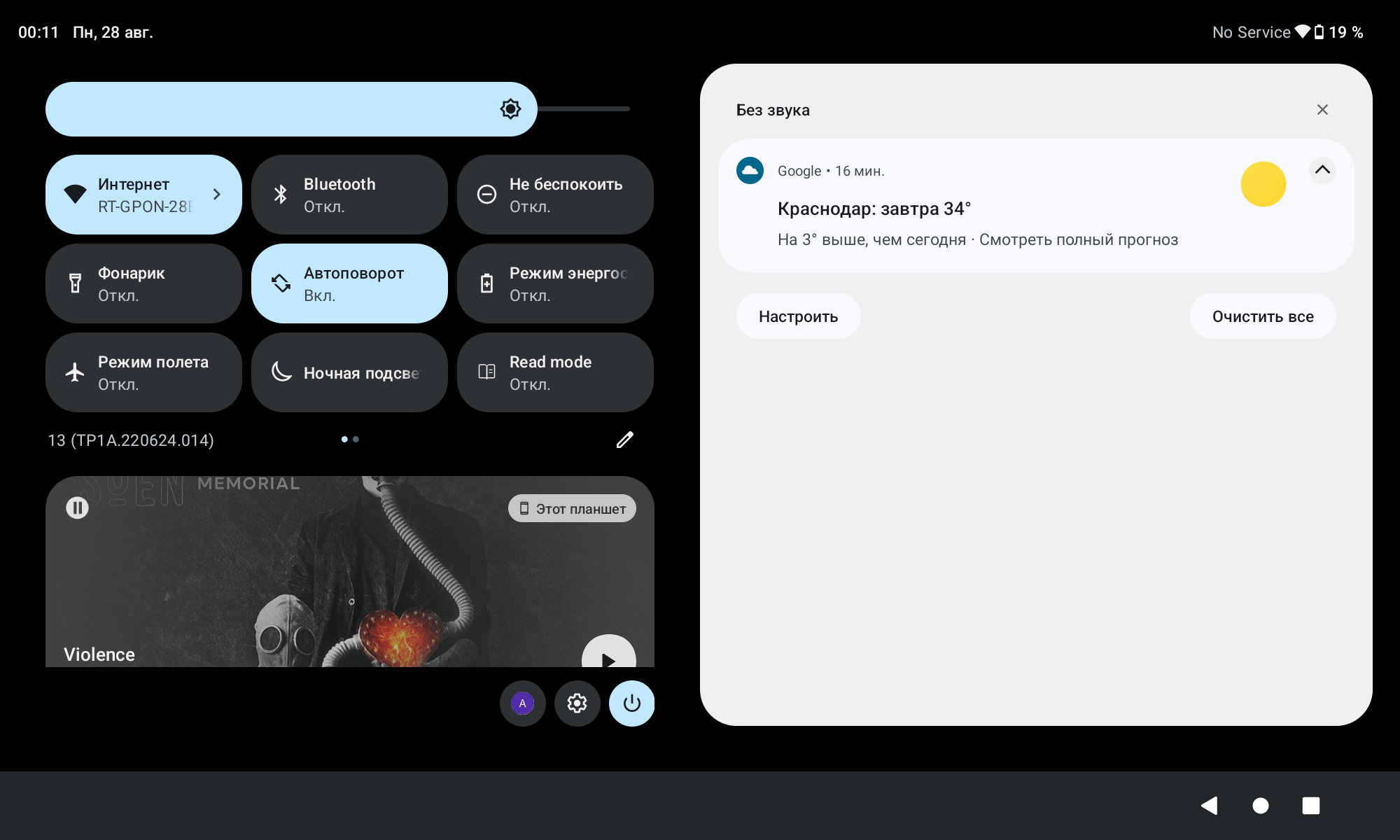Open the power menu button
Screen dimensions: 1400x840
click(x=632, y=703)
